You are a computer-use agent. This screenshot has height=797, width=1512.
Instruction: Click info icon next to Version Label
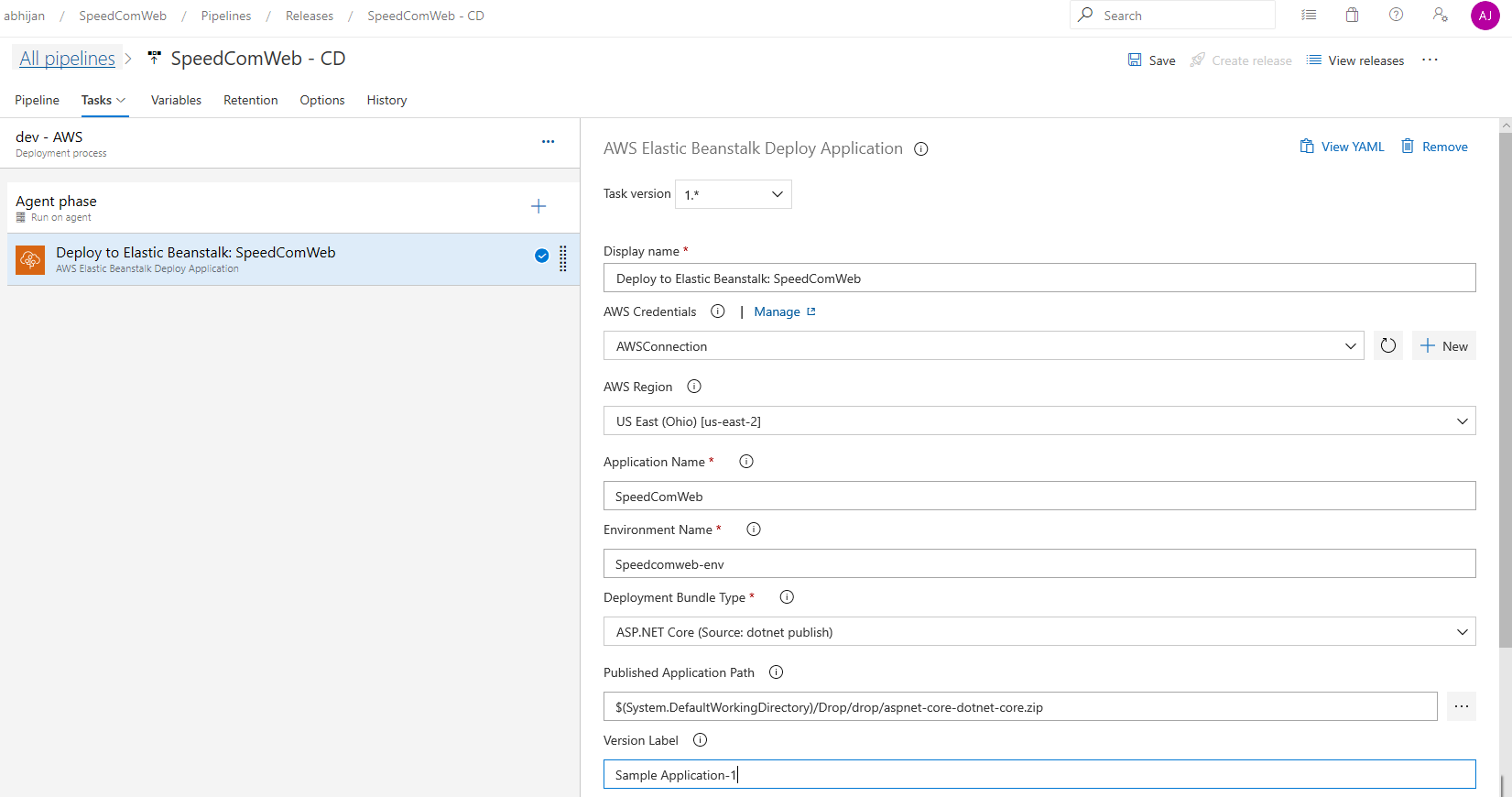pyautogui.click(x=700, y=740)
